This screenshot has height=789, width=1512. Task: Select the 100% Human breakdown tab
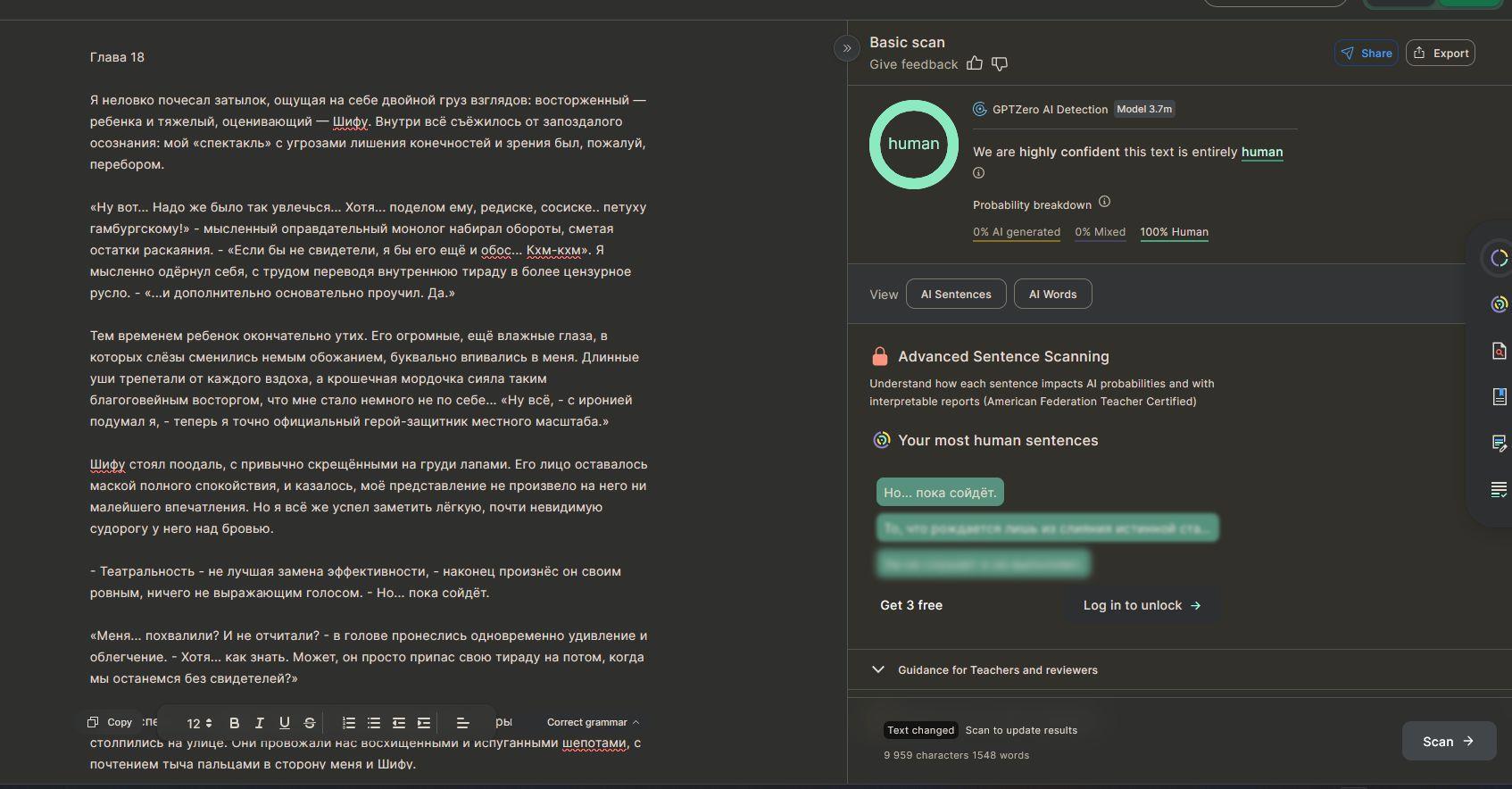1174,232
